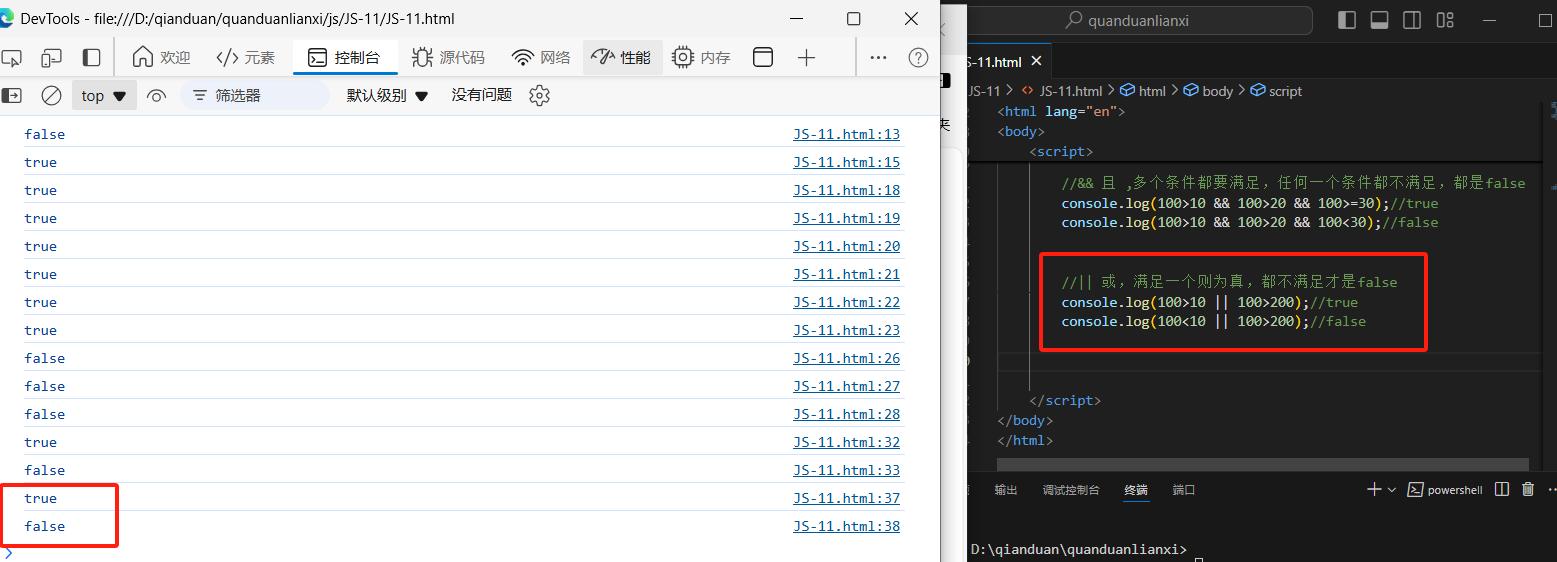1557x562 pixels.
Task: Switch to the 网络 tab
Action: [541, 57]
